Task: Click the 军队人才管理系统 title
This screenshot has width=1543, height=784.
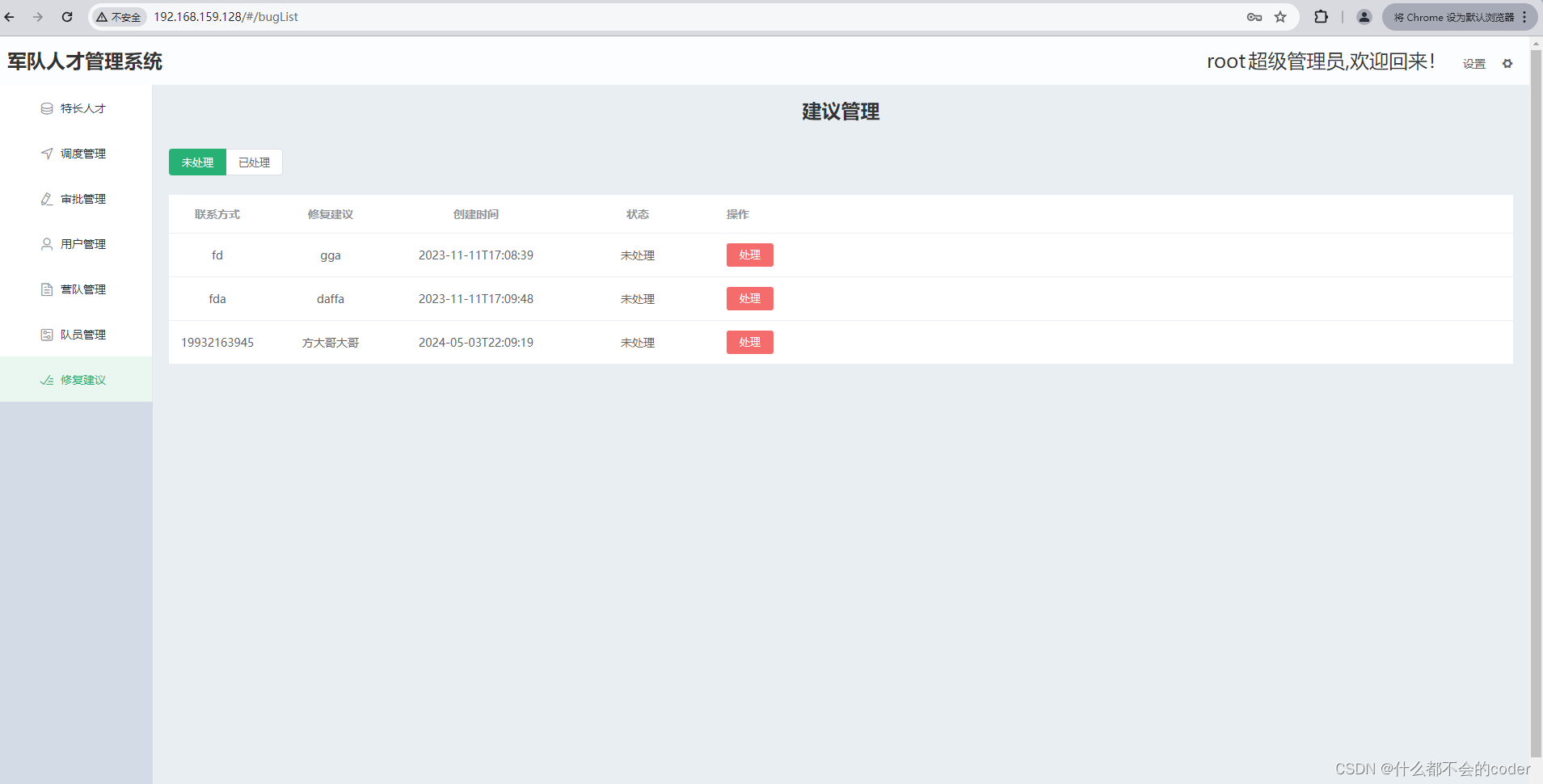Action: (x=85, y=61)
